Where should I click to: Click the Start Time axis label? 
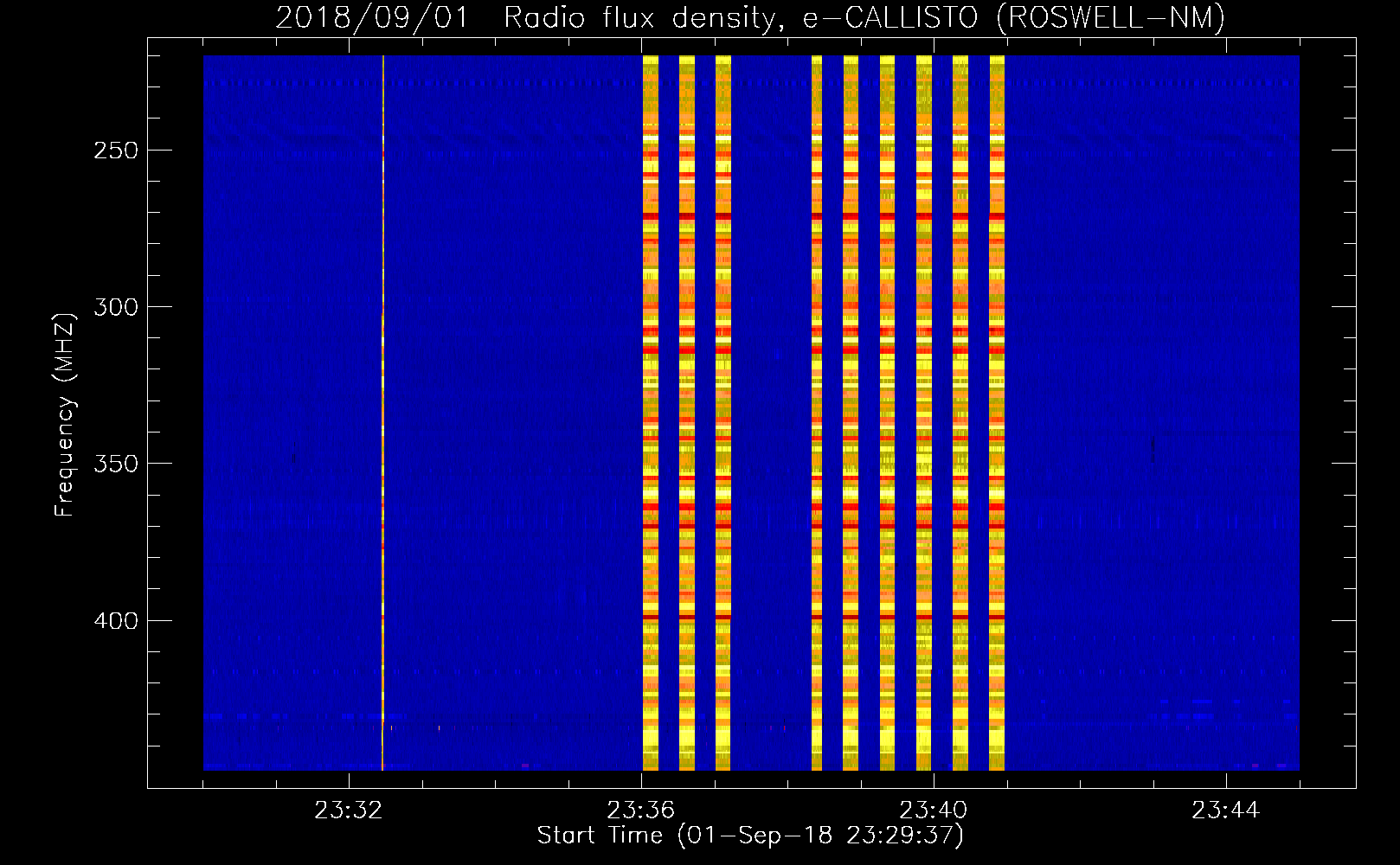(750, 836)
